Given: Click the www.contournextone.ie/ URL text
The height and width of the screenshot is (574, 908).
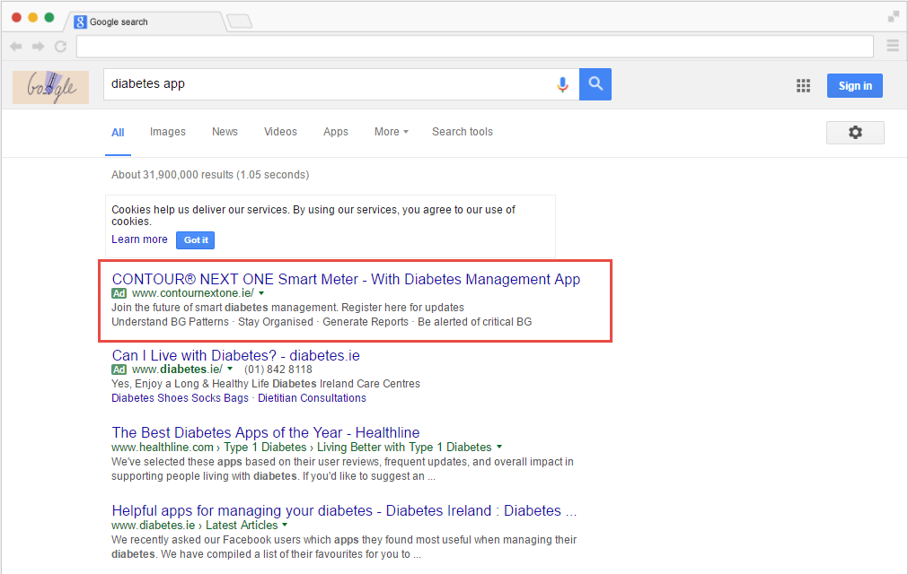Looking at the screenshot, I should pyautogui.click(x=193, y=293).
